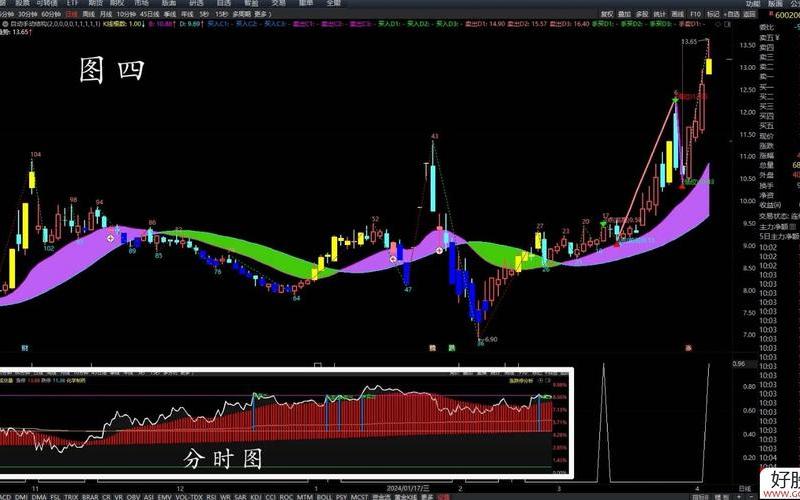Switch to the 60分钟 period
This screenshot has height=500, width=800.
(x=51, y=15)
